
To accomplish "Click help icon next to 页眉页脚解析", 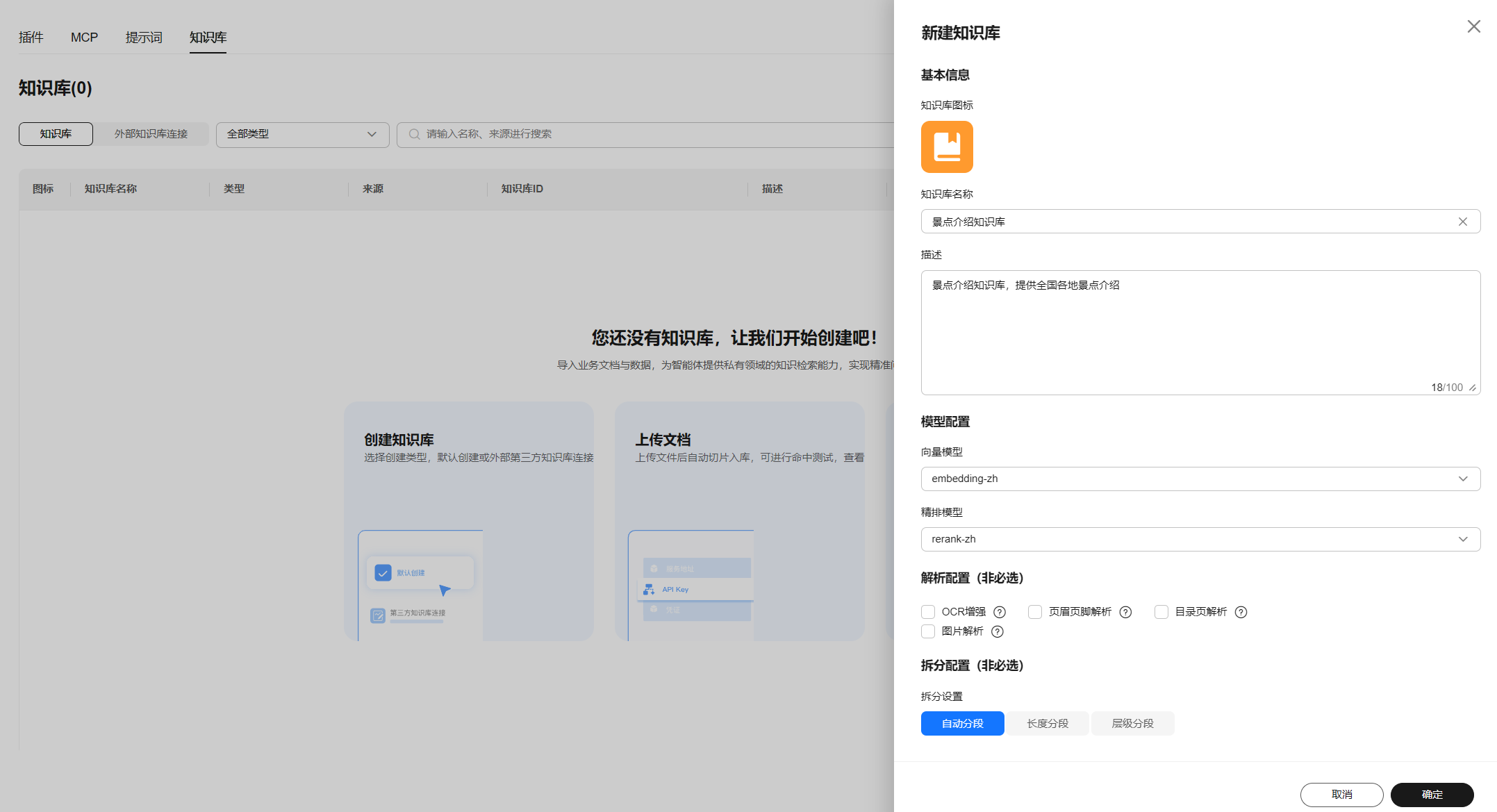I will (x=1125, y=612).
